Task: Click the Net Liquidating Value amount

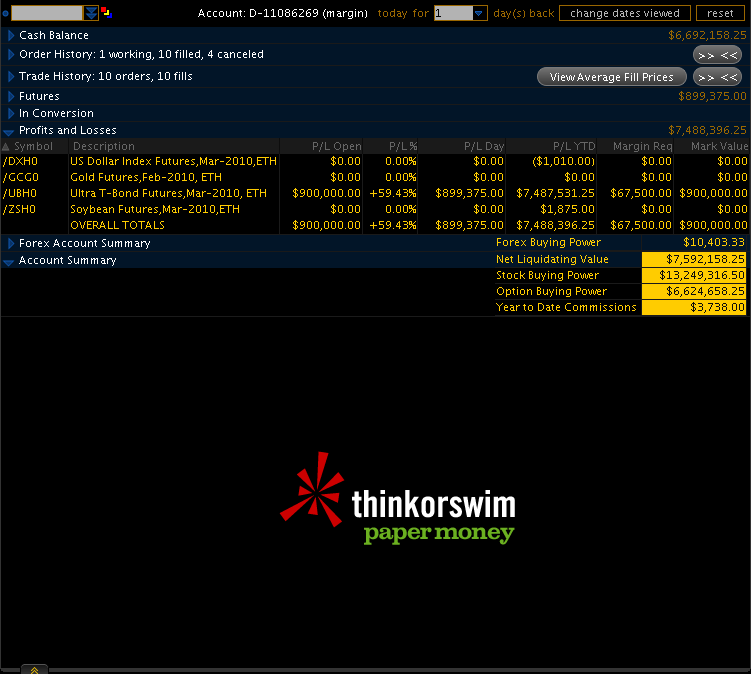Action: (x=694, y=260)
